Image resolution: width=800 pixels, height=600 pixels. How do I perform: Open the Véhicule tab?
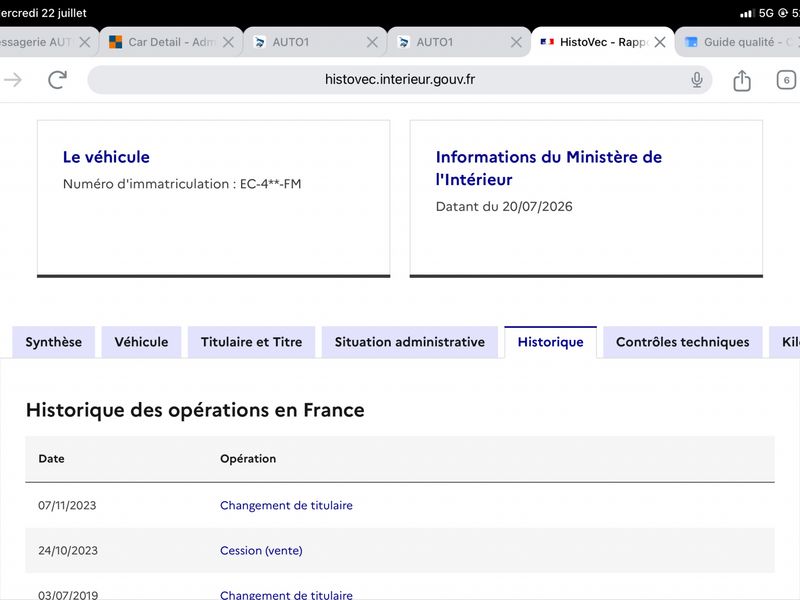(x=141, y=342)
